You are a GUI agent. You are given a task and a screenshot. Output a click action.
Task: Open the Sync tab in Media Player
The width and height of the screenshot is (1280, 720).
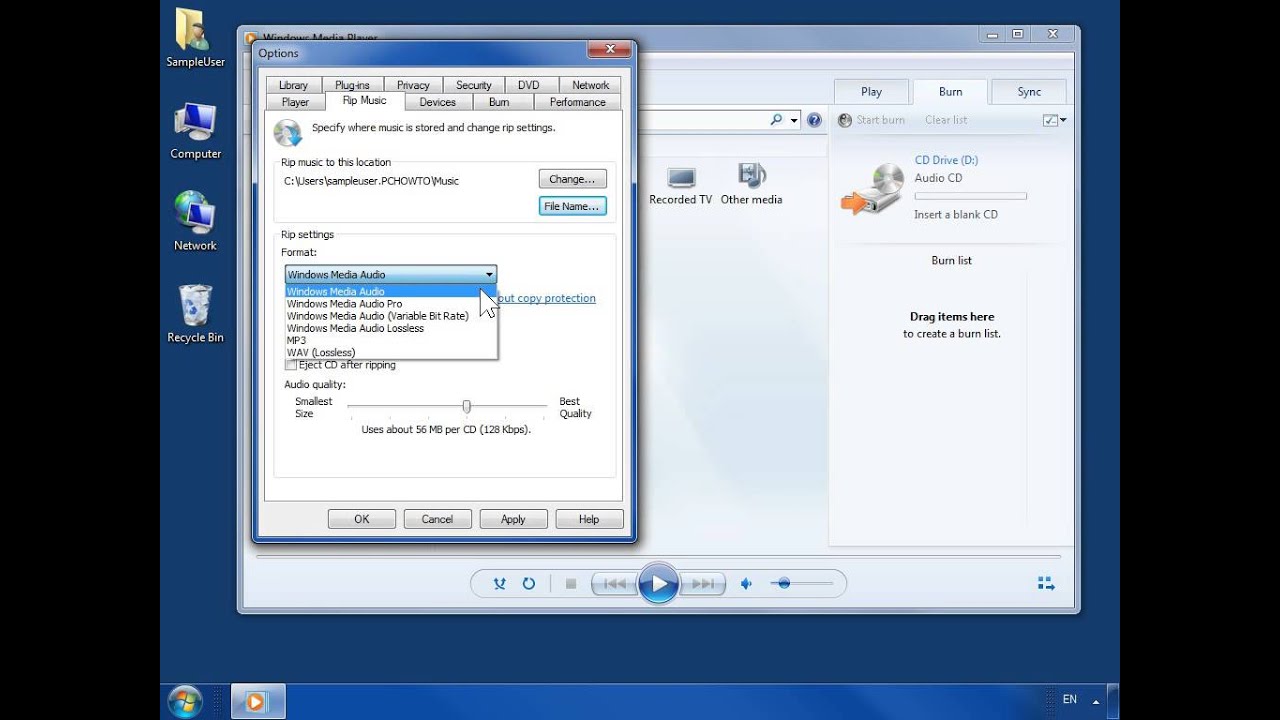tap(1029, 92)
